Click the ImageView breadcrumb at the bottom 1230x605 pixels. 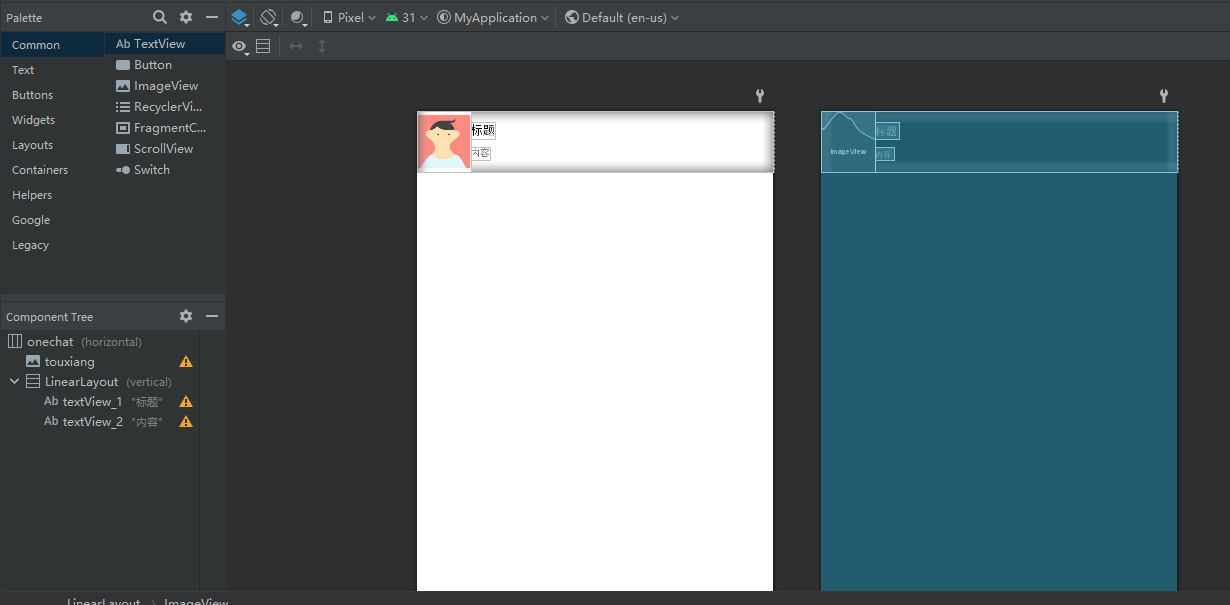coord(195,601)
